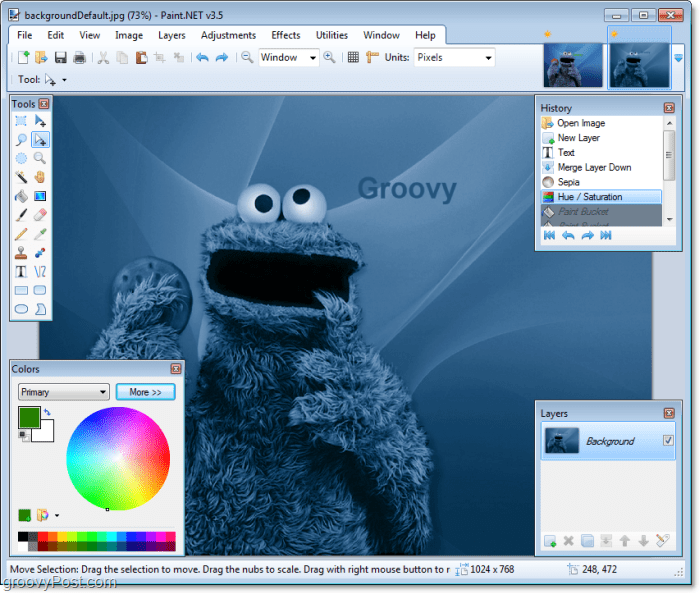Add new layer in Layers panel

click(x=550, y=541)
